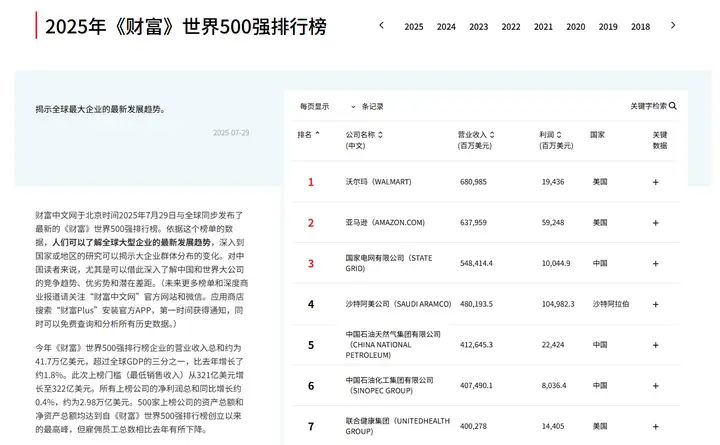Click State Grid profit 10,044.9
This screenshot has width=720, height=445.
(556, 264)
